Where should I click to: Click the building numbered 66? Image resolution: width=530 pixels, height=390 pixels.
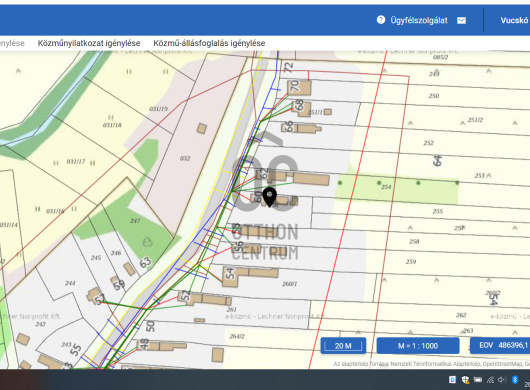[x=301, y=128]
